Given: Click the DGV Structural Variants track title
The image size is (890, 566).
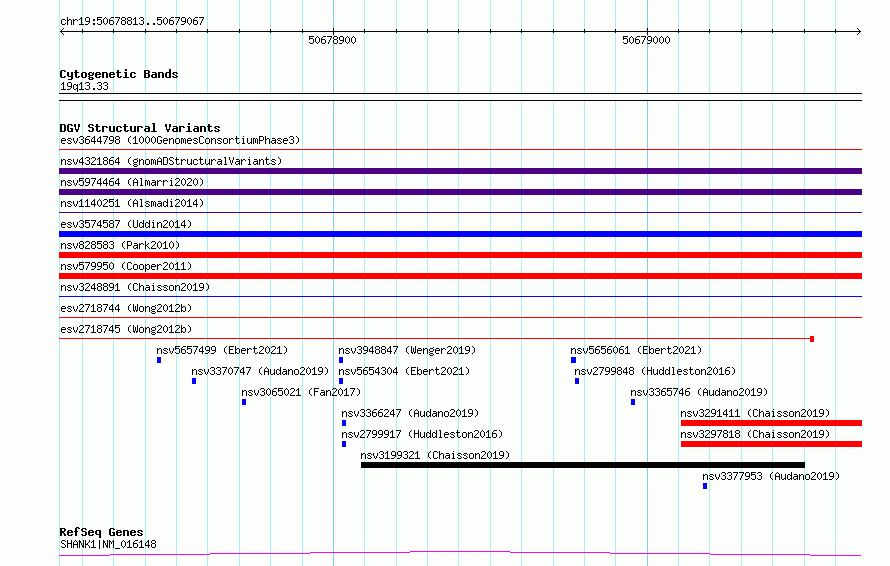Looking at the screenshot, I should [x=140, y=128].
